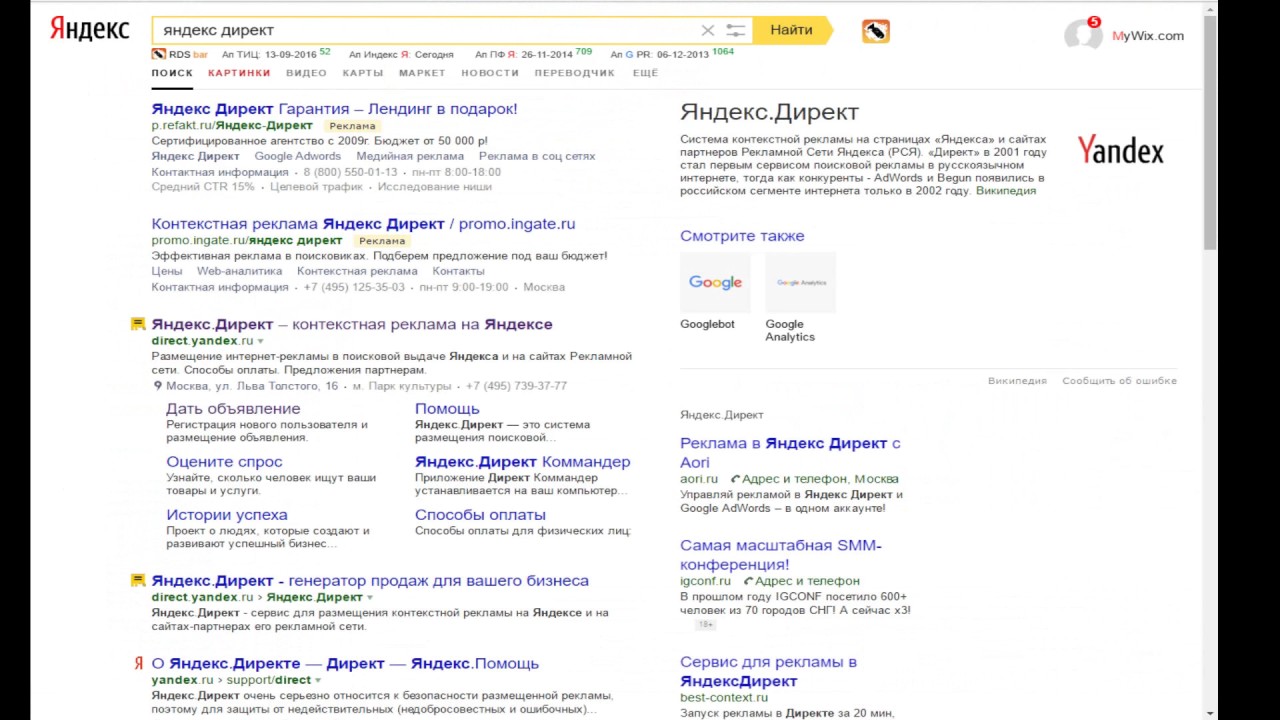Open advanced search settings sliders icon
This screenshot has width=1280, height=720.
click(x=736, y=31)
